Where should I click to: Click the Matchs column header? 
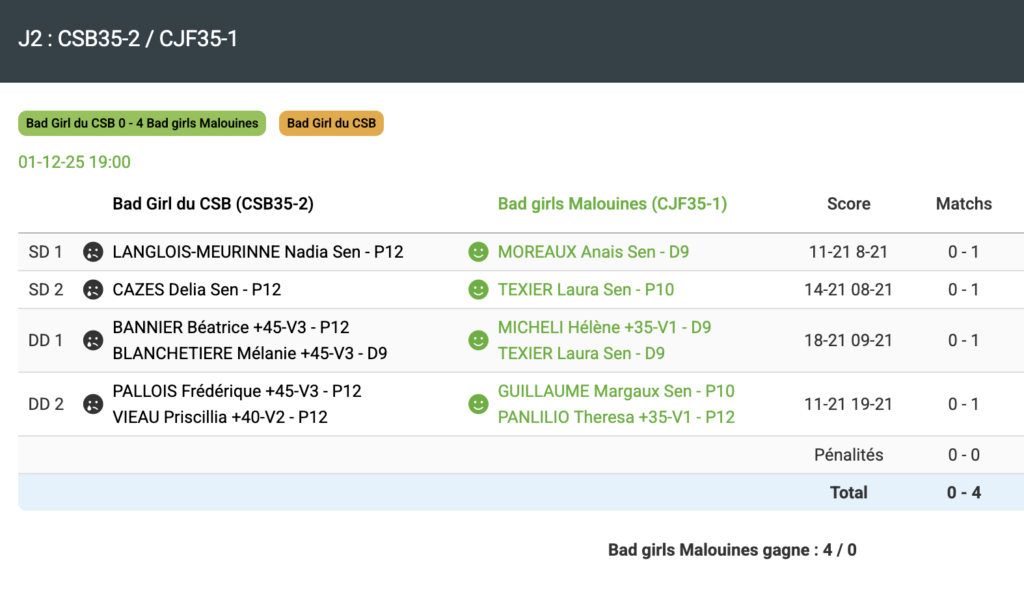pos(963,204)
